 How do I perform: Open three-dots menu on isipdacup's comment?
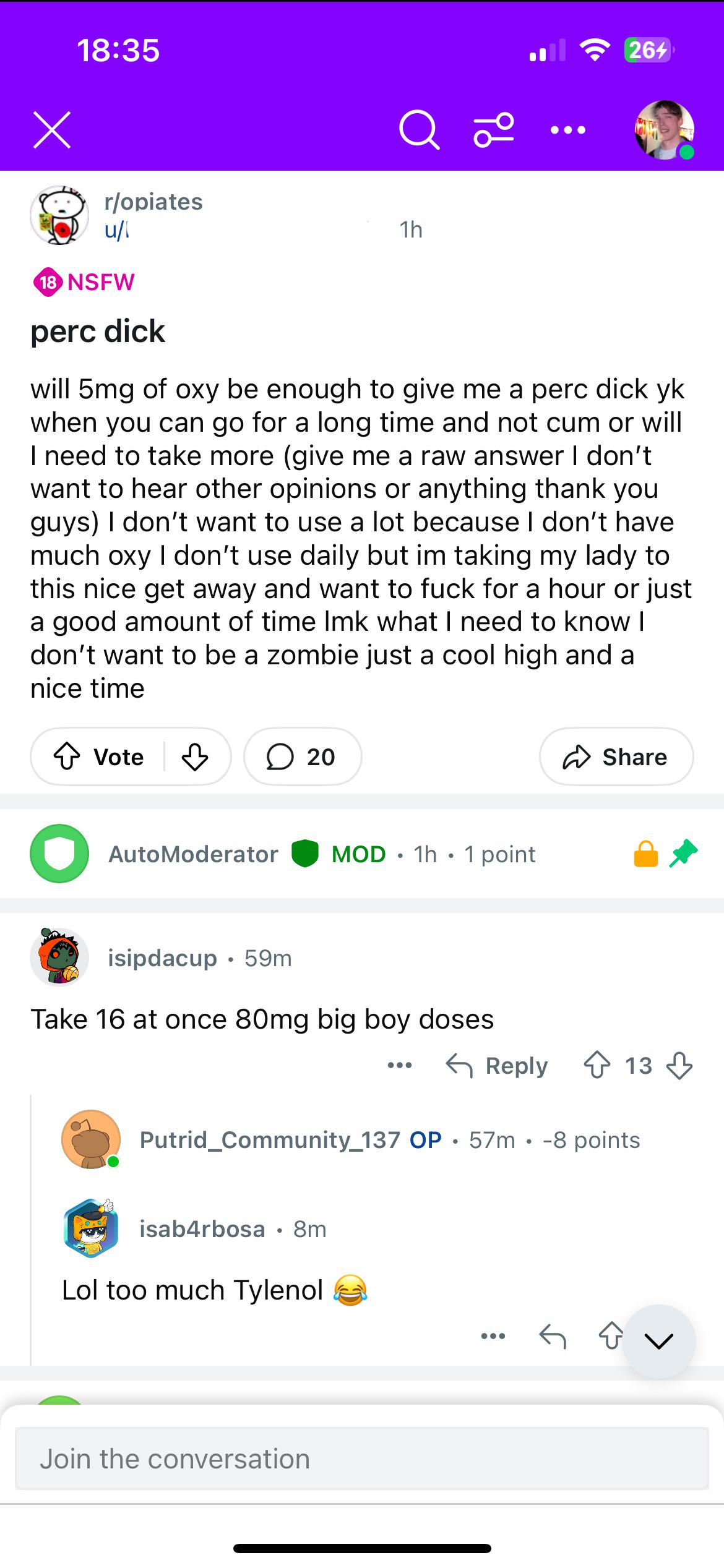pyautogui.click(x=400, y=1065)
